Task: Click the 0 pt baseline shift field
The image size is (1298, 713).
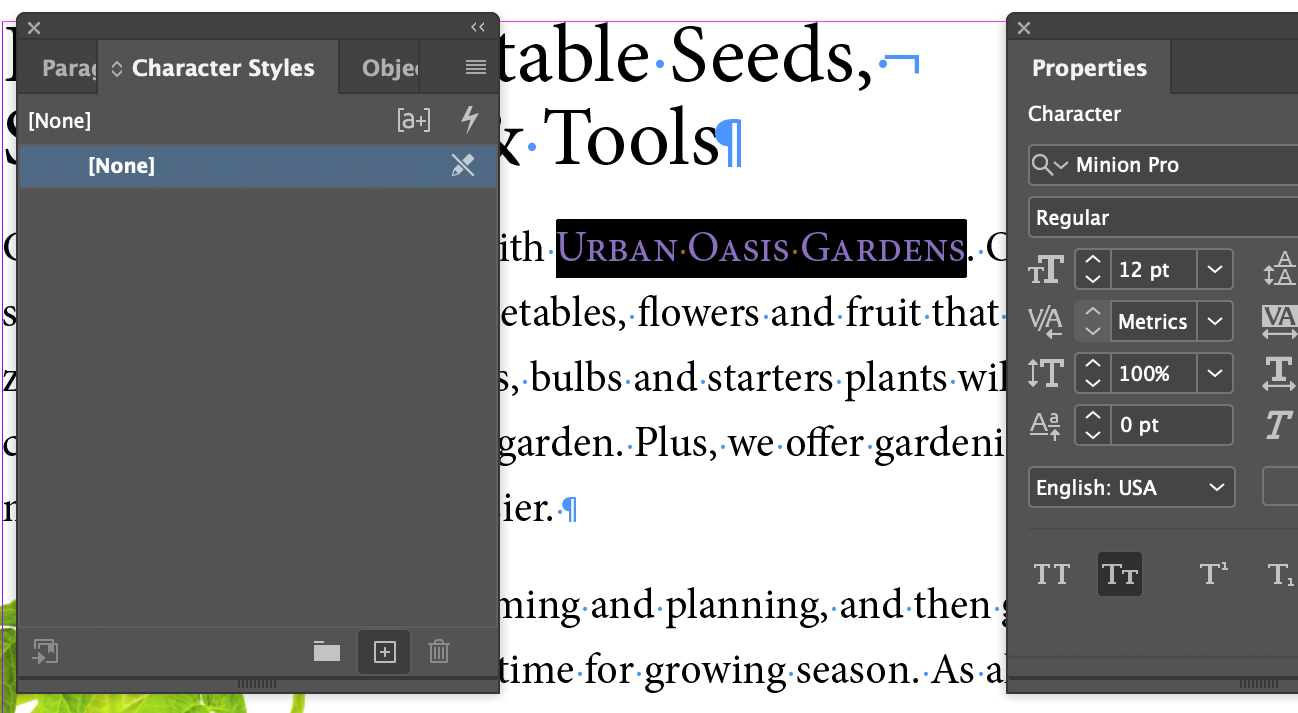Action: [x=1172, y=425]
